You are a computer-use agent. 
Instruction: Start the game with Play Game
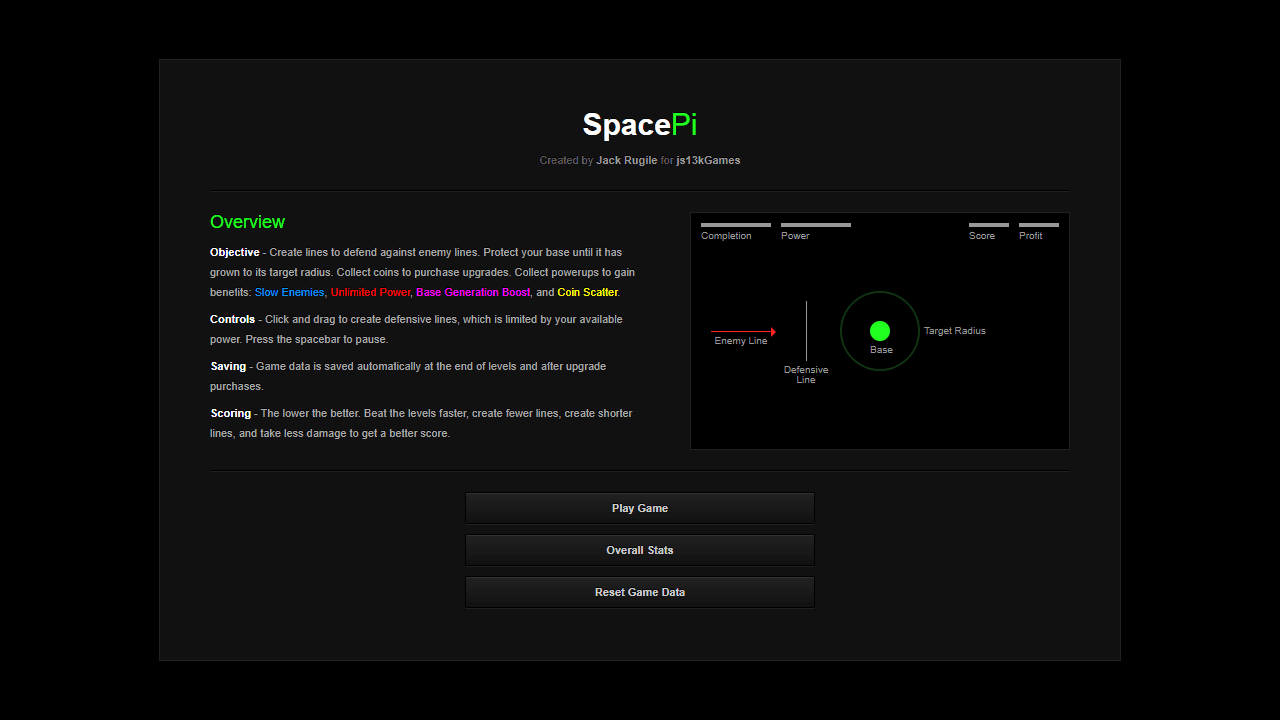point(640,508)
